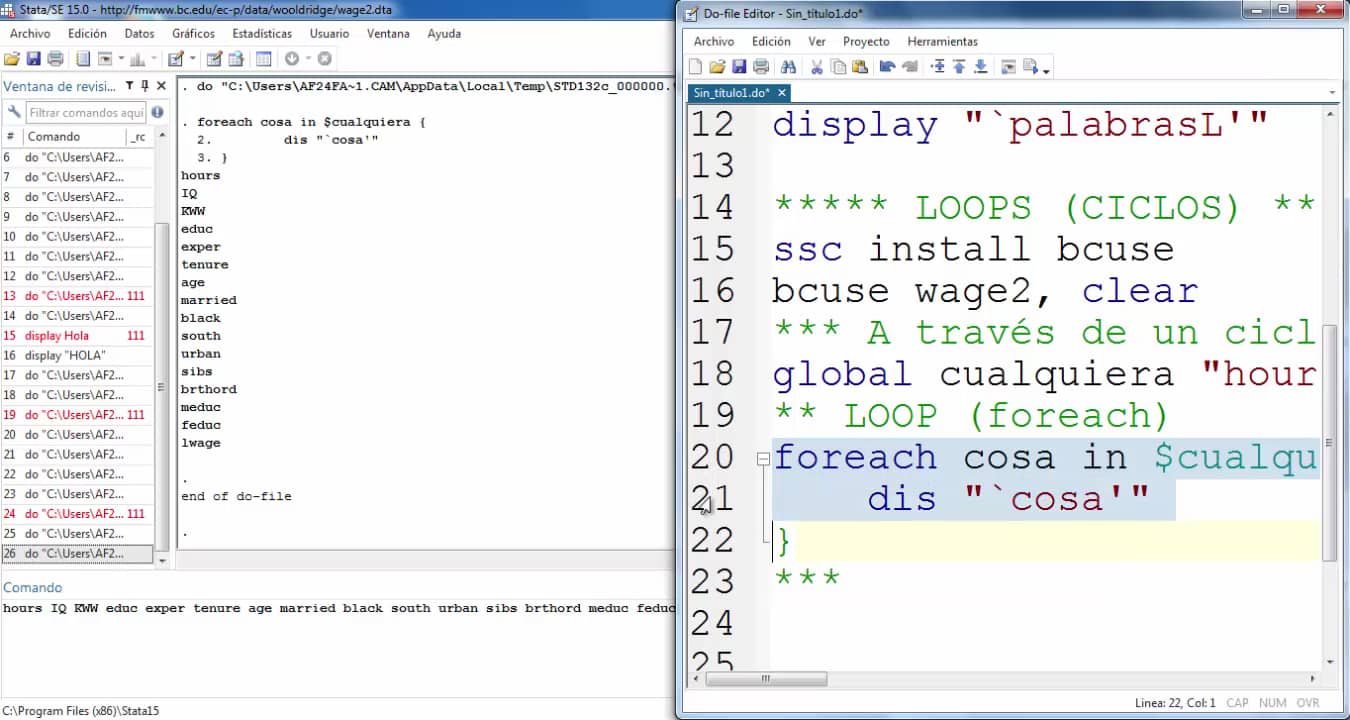
Task: Click the Save icon in Stata main toolbar
Action: pyautogui.click(x=33, y=59)
